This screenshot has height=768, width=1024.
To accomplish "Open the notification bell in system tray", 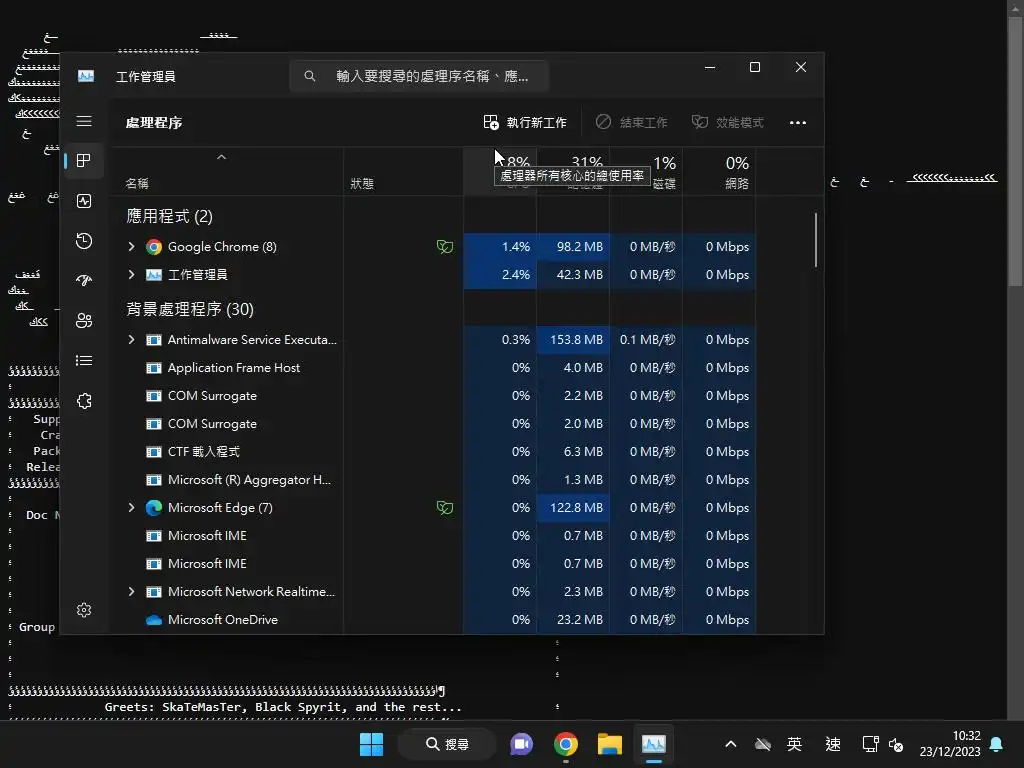I will tap(996, 744).
